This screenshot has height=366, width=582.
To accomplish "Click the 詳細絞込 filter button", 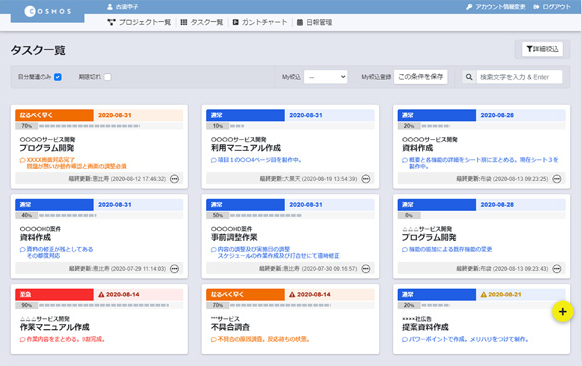I will click(542, 49).
